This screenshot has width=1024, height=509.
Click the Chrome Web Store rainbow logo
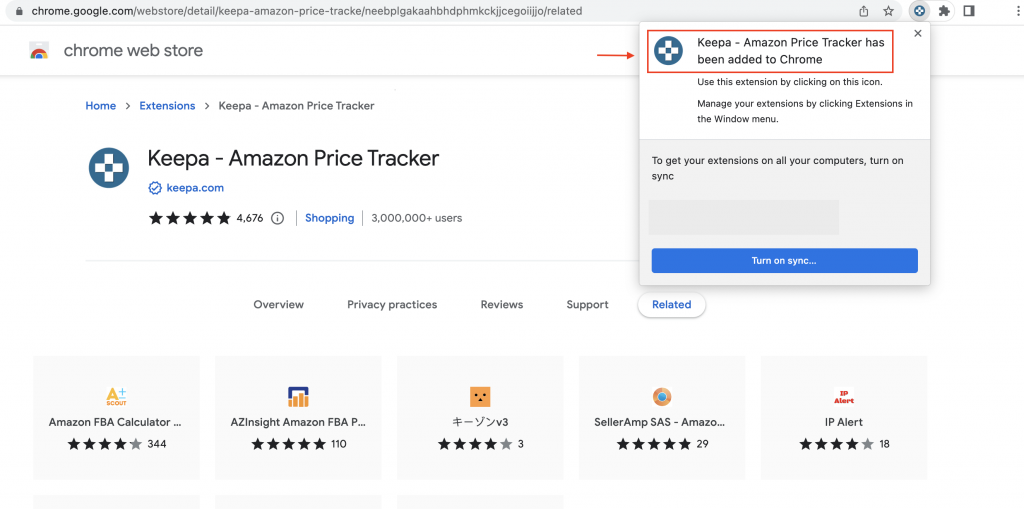39,51
